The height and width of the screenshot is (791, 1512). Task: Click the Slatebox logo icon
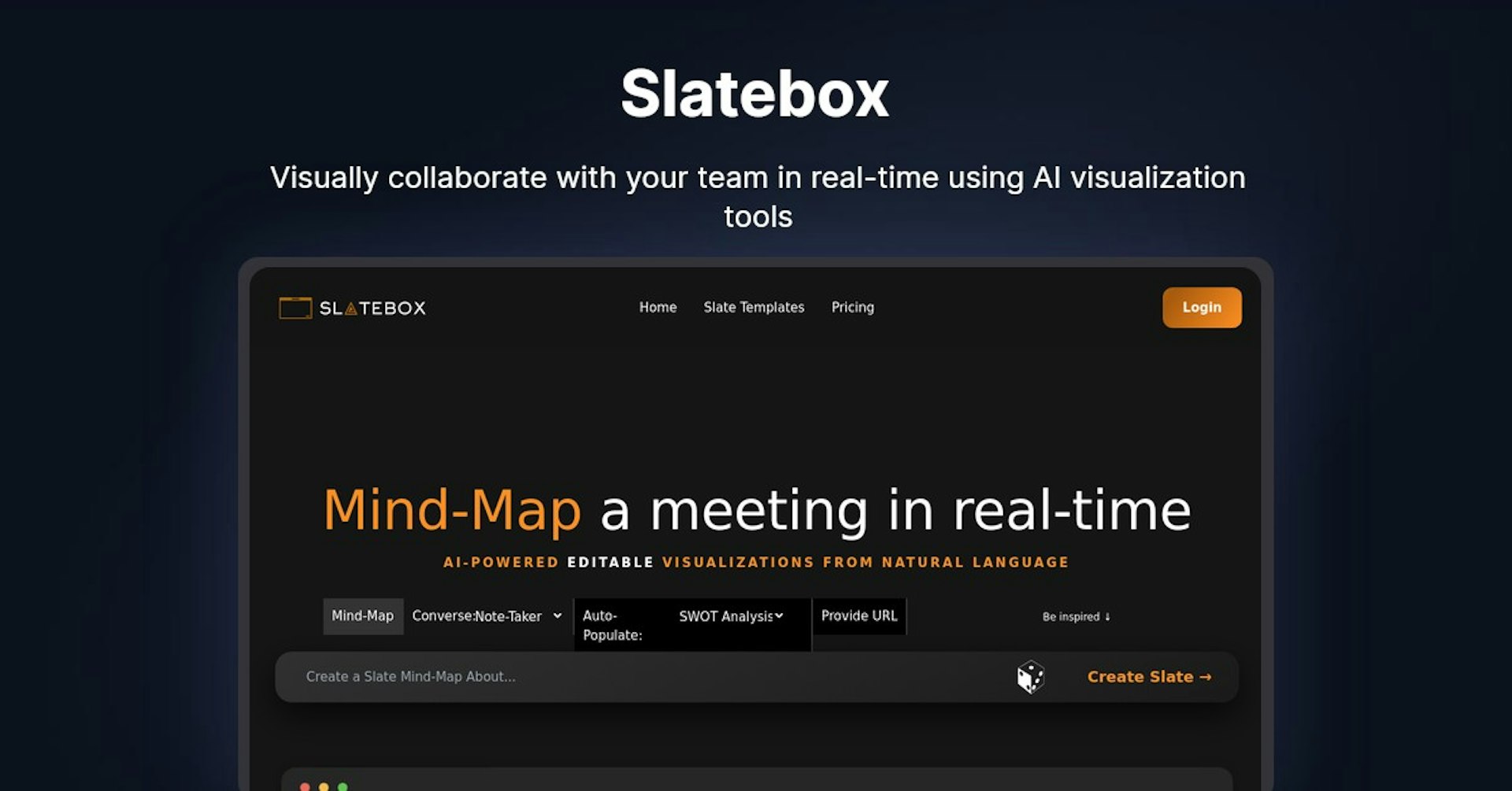pos(295,308)
